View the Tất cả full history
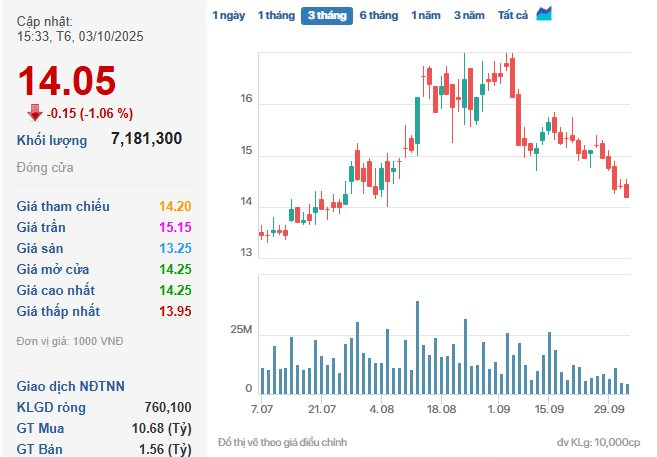This screenshot has height=457, width=657. (513, 16)
